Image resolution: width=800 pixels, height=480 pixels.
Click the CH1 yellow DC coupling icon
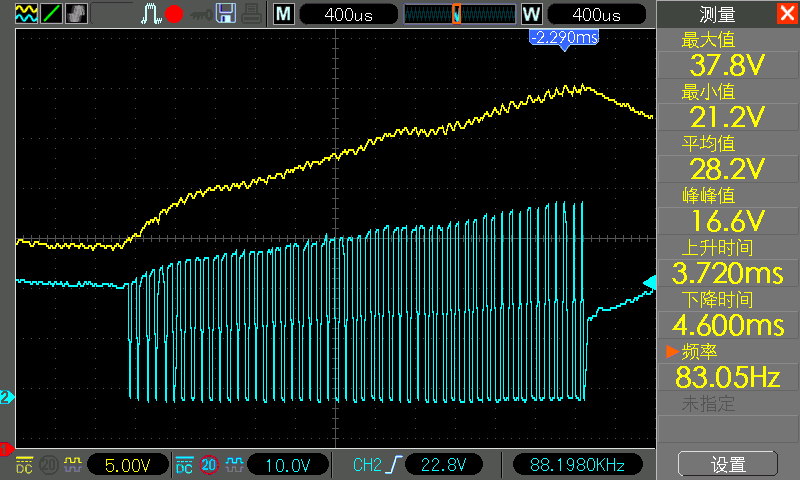click(x=24, y=465)
